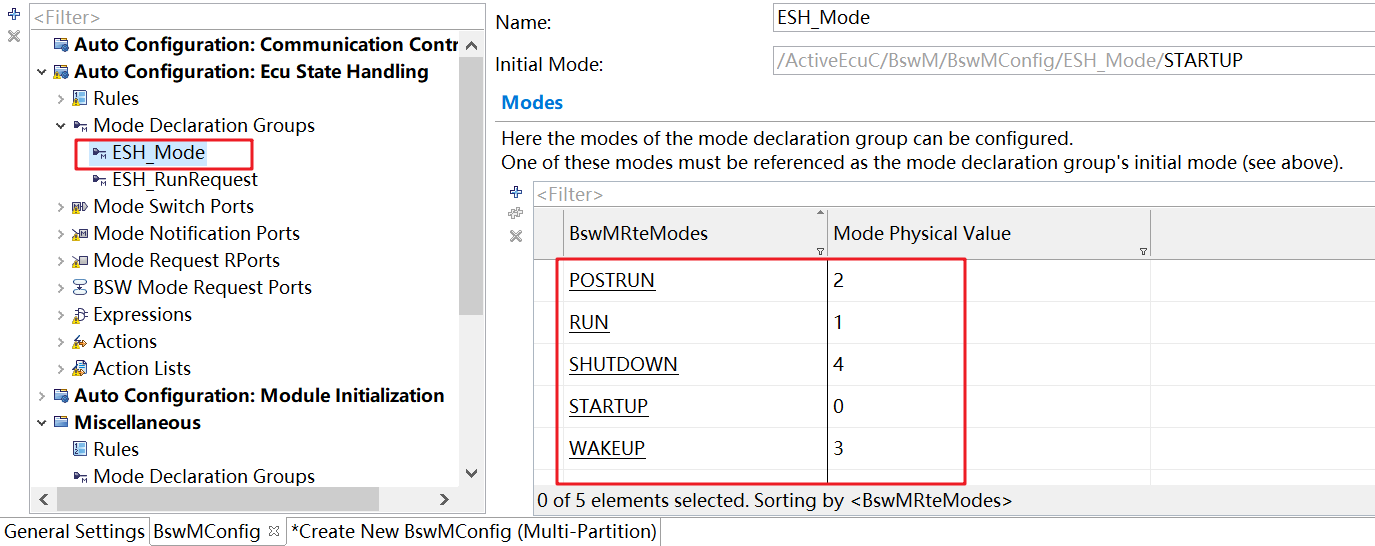Click the add icon above the tree panel
This screenshot has height=546, width=1375.
[14, 14]
